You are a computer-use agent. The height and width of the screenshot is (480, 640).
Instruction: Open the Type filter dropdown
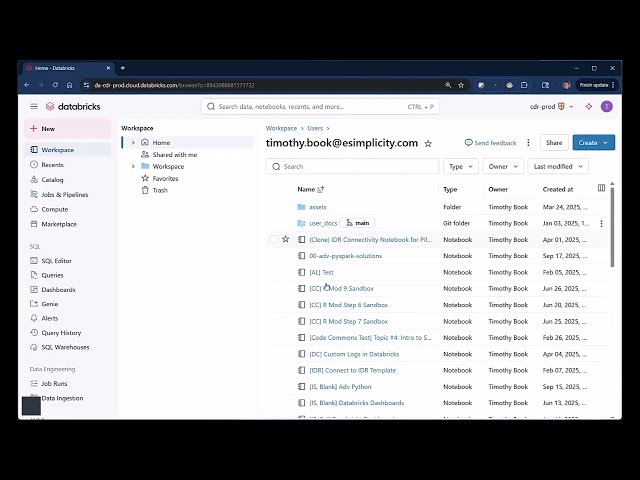(461, 167)
